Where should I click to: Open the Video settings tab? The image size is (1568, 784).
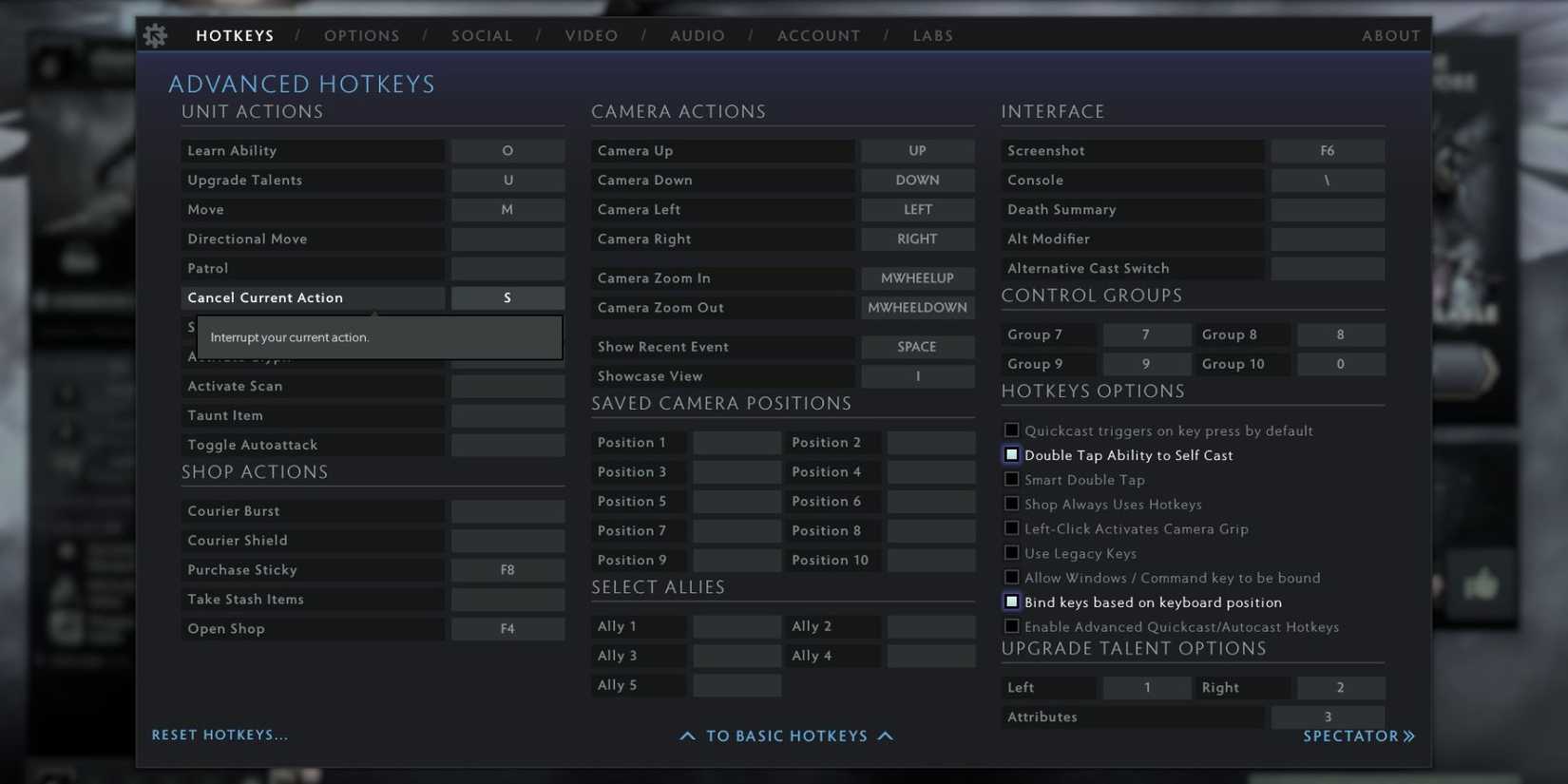[x=591, y=35]
